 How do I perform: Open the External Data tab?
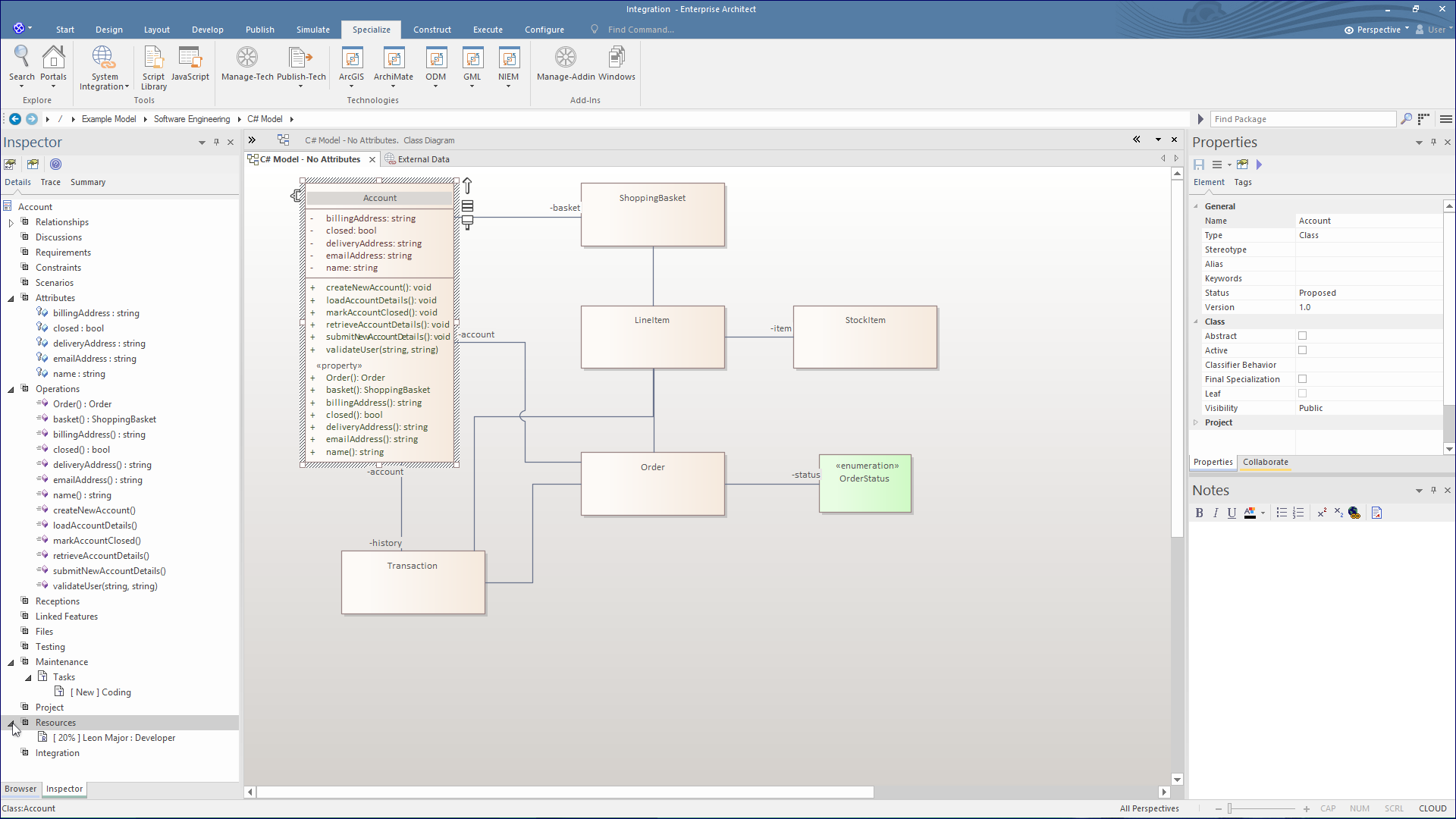click(423, 159)
